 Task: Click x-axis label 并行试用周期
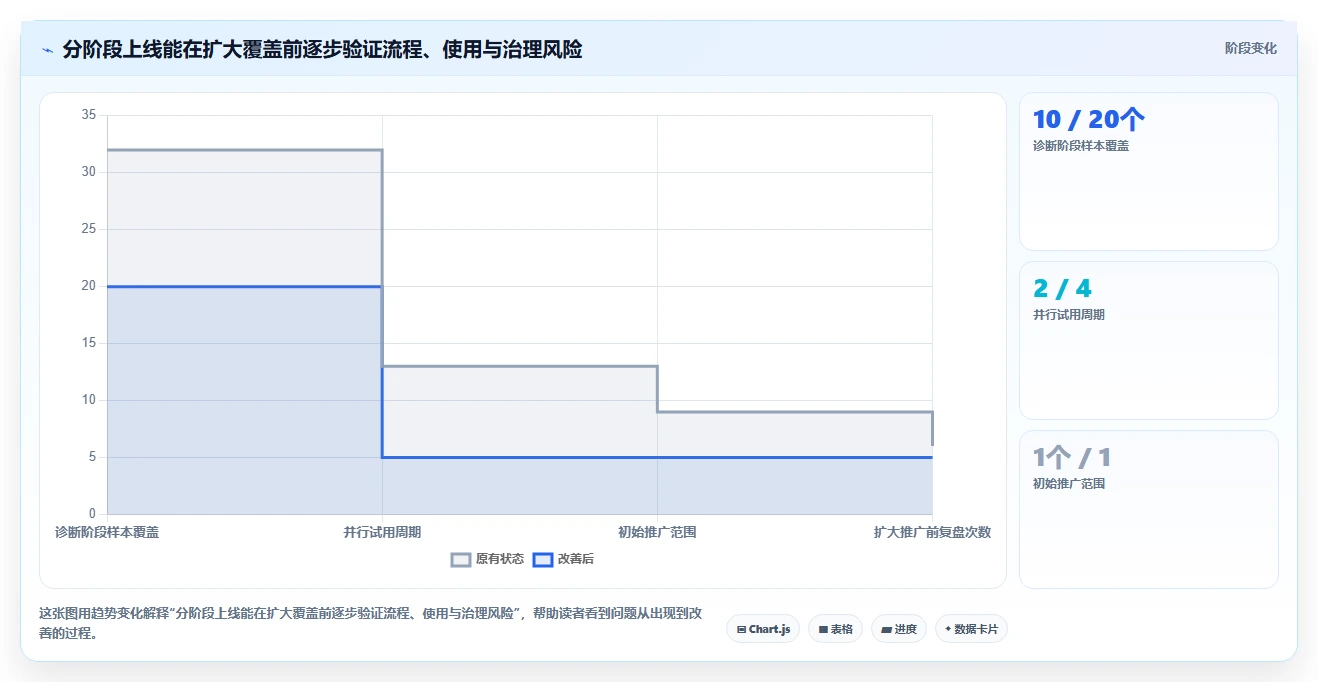tap(382, 532)
